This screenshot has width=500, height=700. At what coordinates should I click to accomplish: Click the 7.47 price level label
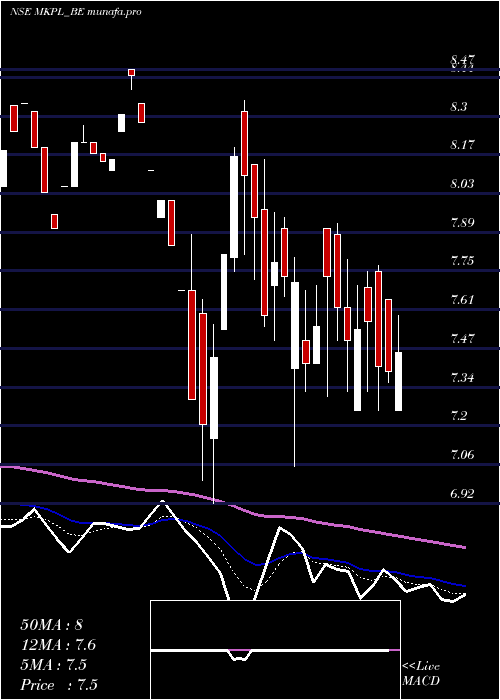point(462,339)
